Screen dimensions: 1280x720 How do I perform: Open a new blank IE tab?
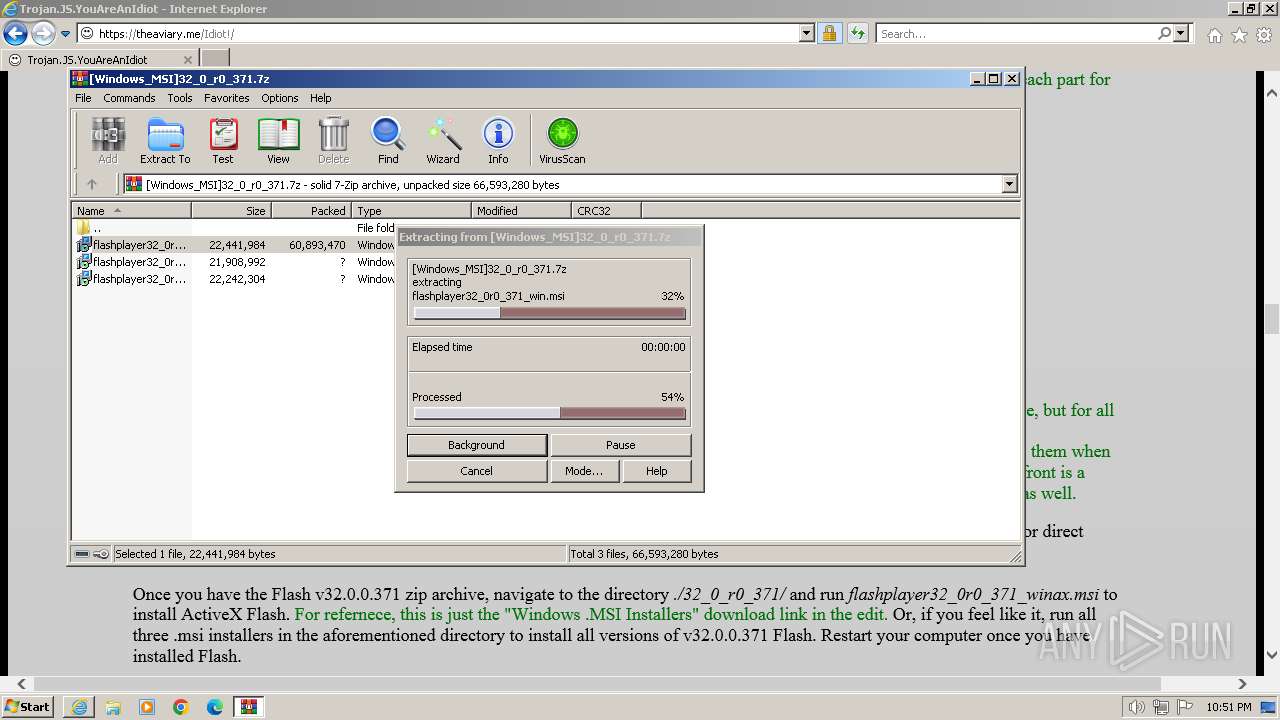[215, 58]
